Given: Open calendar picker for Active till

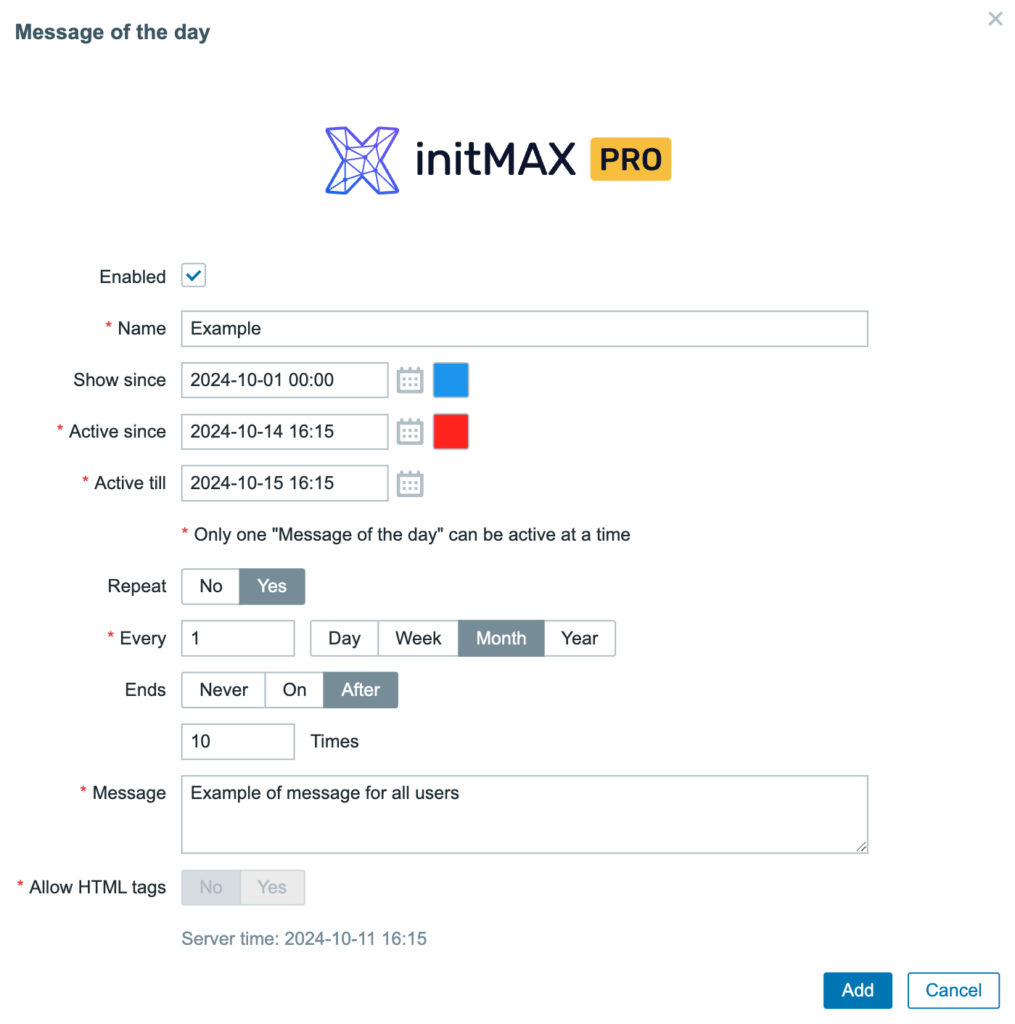Looking at the screenshot, I should (x=410, y=483).
